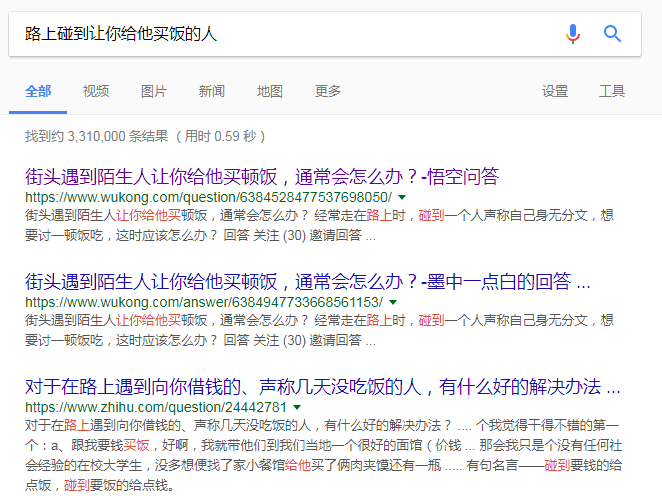662x496 pixels.
Task: Click the wukong.com/answer URL
Action: tap(204, 302)
